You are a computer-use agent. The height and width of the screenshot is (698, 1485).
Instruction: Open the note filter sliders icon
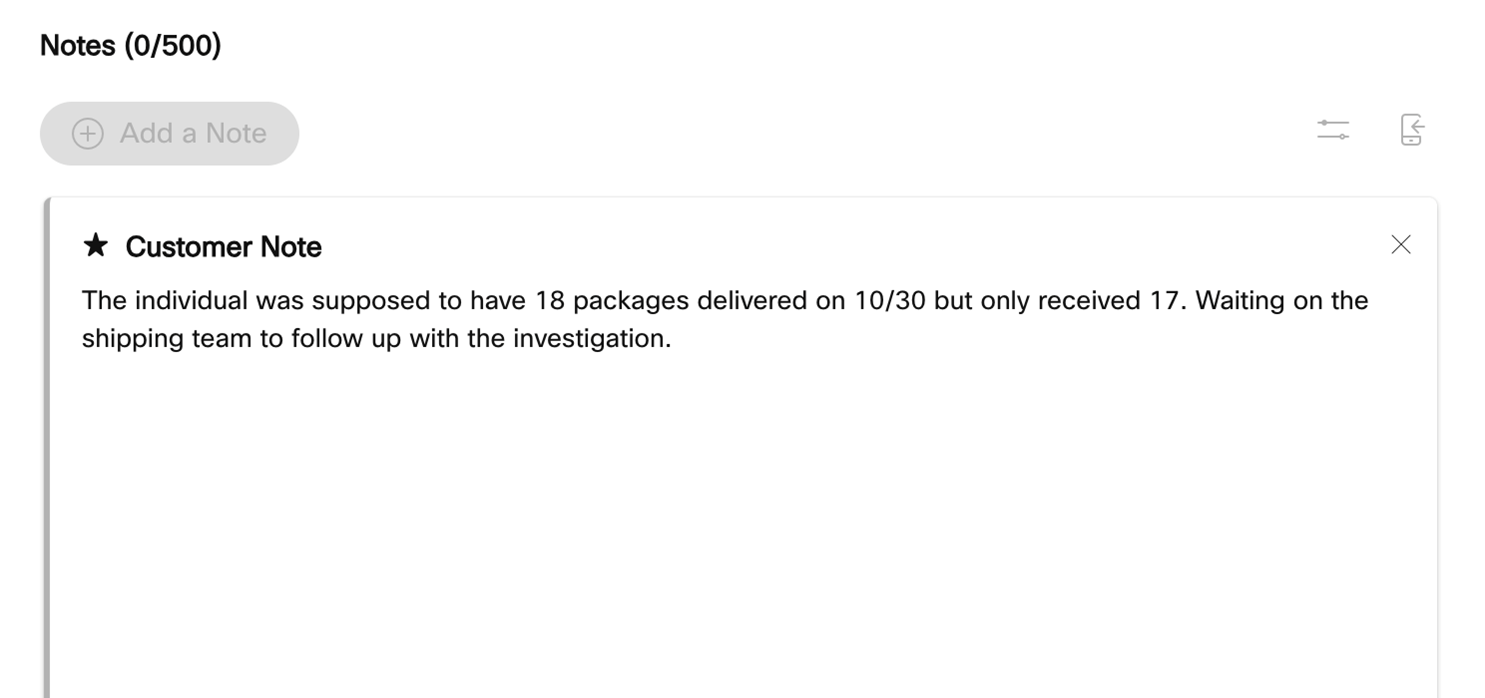(1333, 130)
